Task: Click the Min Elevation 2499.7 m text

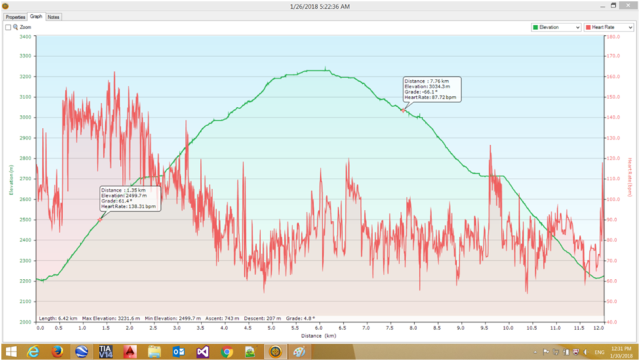Action: point(173,318)
